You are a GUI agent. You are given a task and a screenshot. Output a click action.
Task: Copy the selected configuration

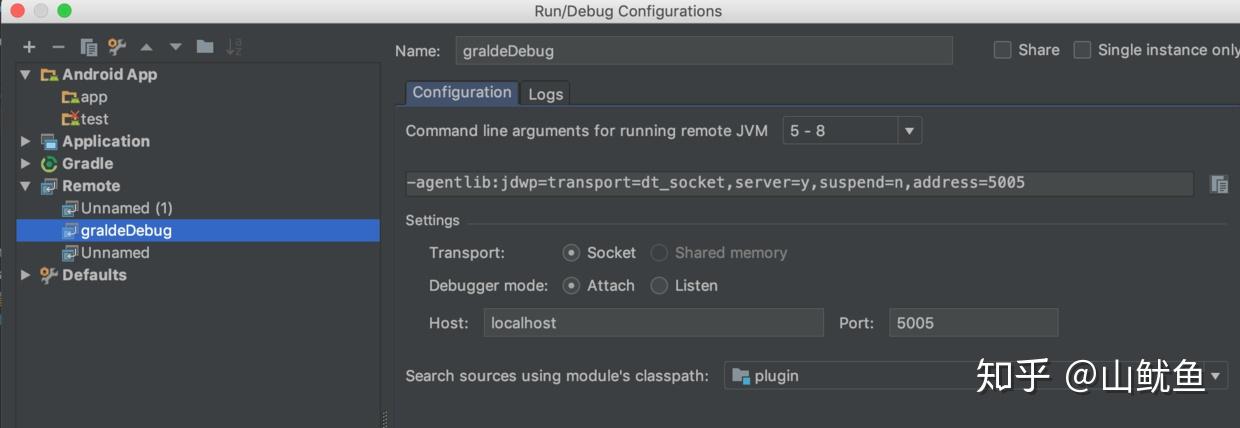[88, 47]
